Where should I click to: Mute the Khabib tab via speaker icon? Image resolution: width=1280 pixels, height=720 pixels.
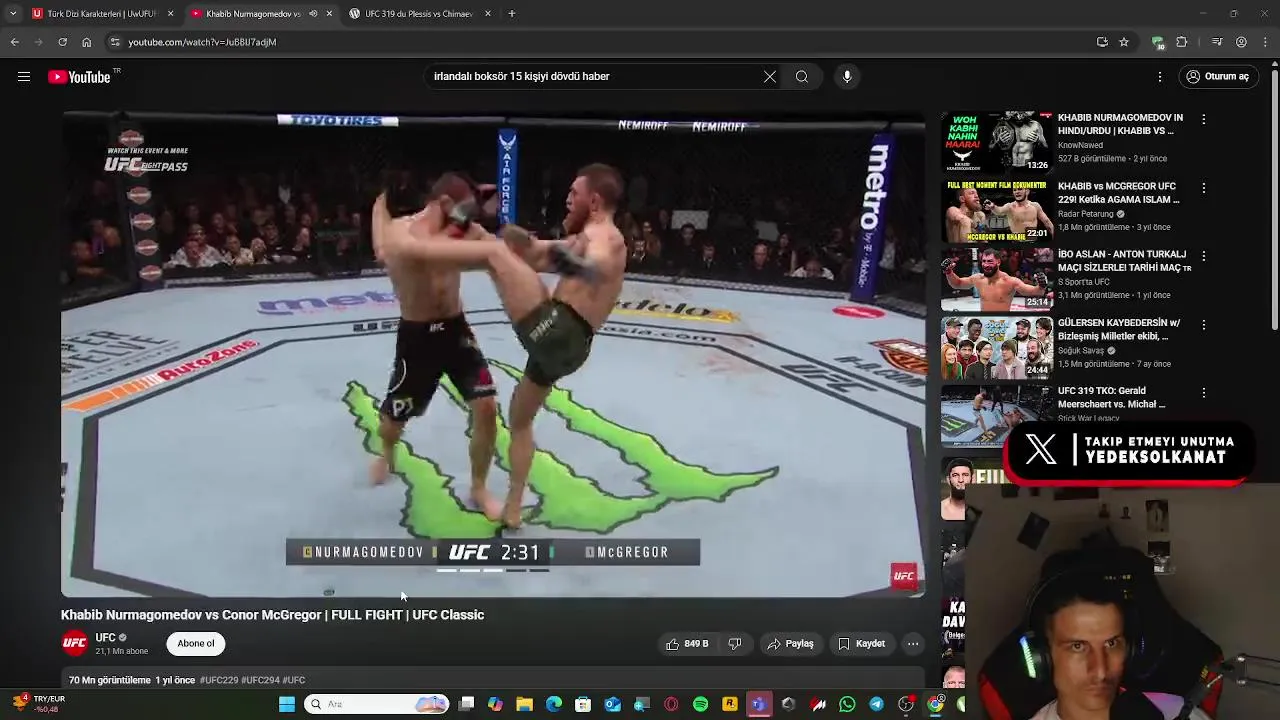pyautogui.click(x=313, y=14)
